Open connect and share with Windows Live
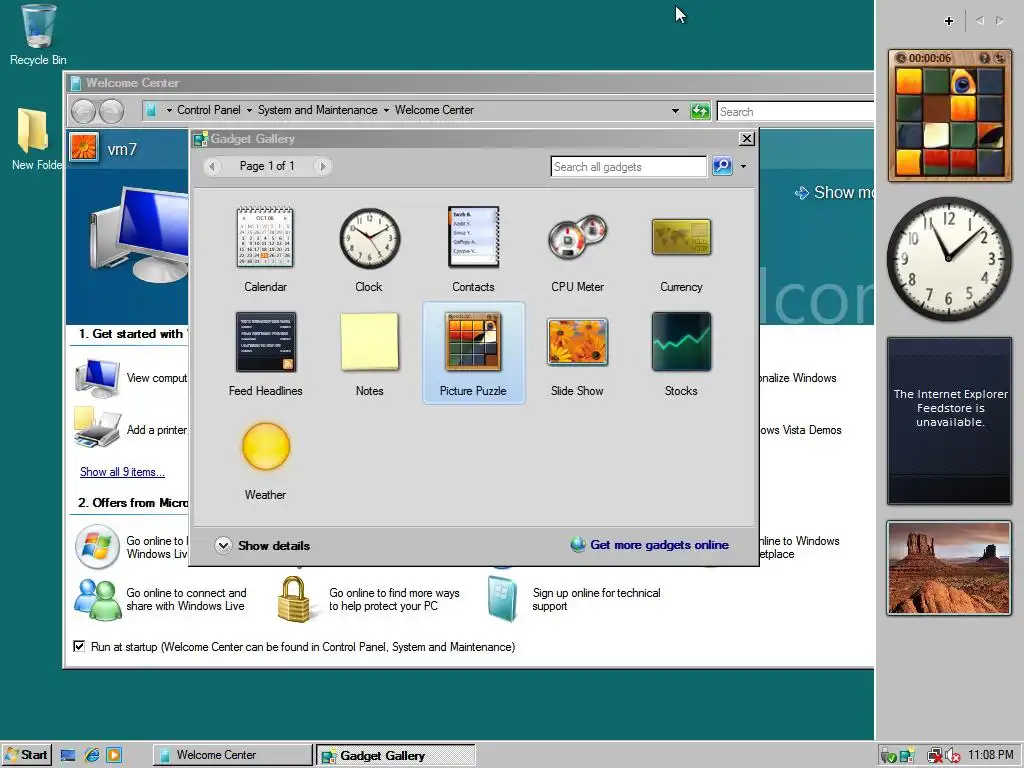 pos(161,599)
